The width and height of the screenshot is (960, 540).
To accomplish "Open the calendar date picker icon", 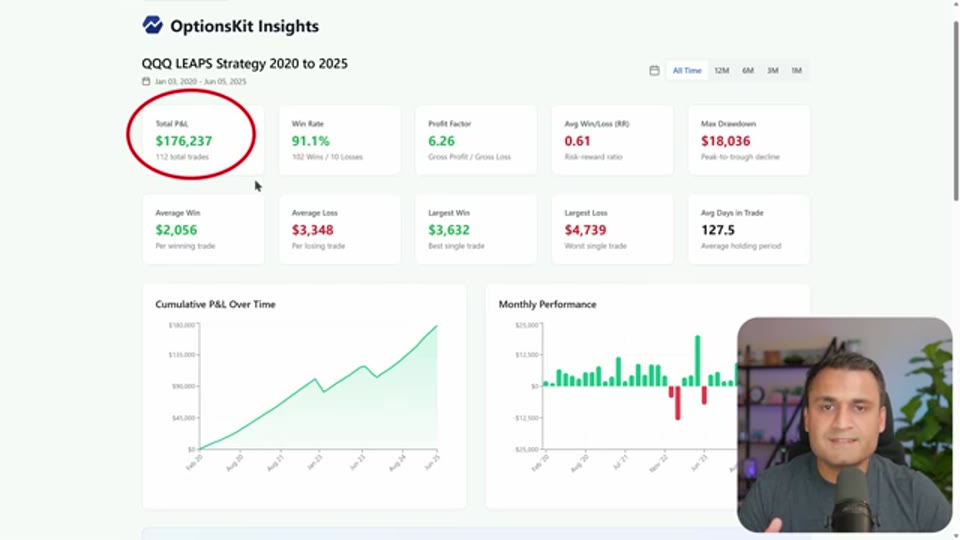I will point(654,70).
